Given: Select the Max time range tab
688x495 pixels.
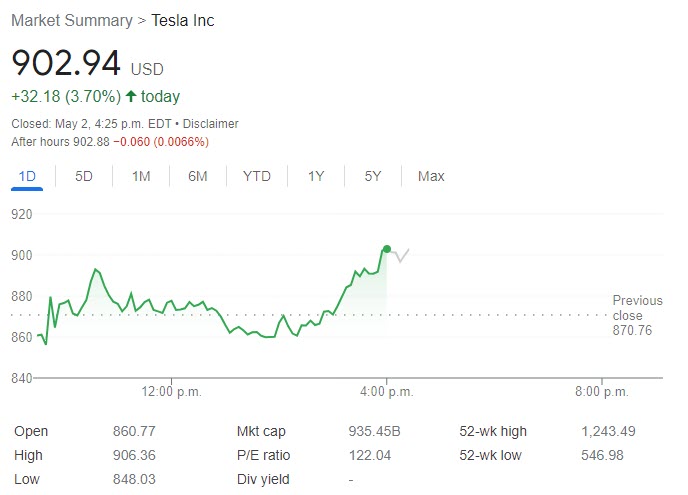Looking at the screenshot, I should point(431,176).
